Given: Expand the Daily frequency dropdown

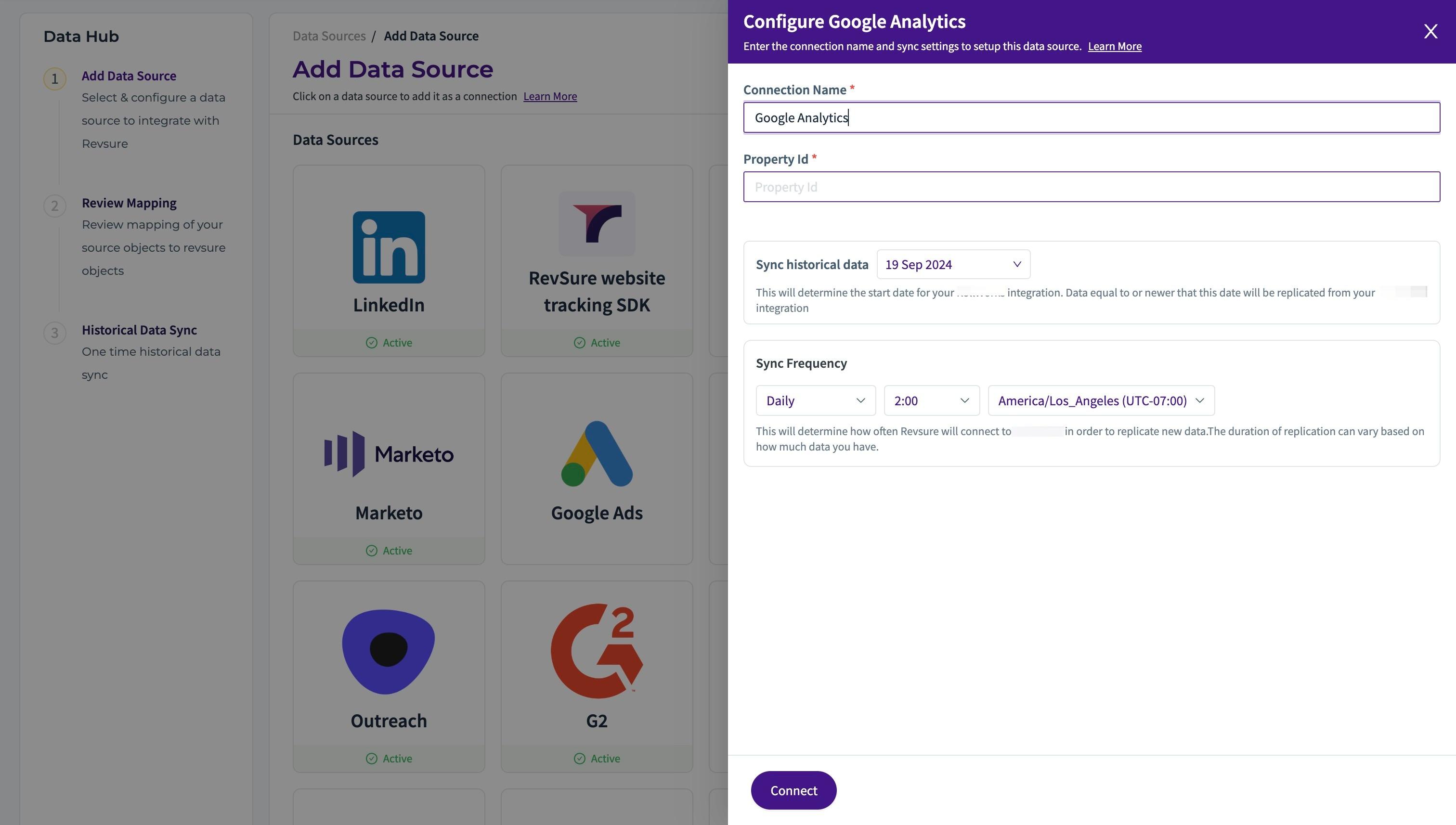Looking at the screenshot, I should coord(815,400).
